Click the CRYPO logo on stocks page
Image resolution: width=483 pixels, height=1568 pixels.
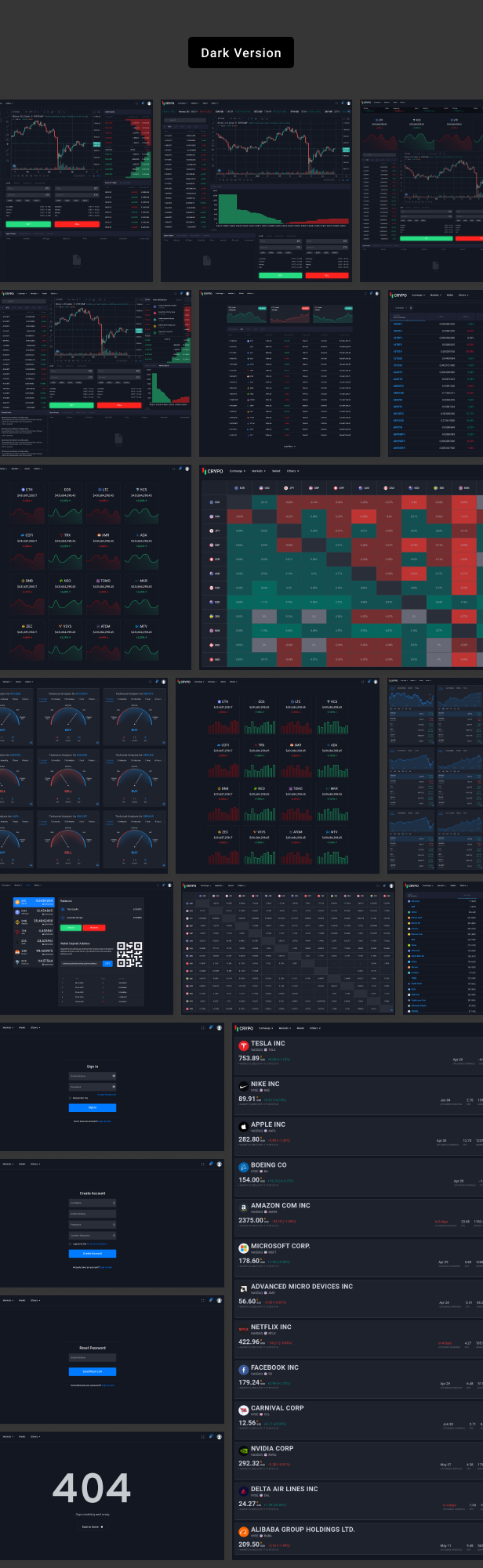click(x=245, y=1028)
